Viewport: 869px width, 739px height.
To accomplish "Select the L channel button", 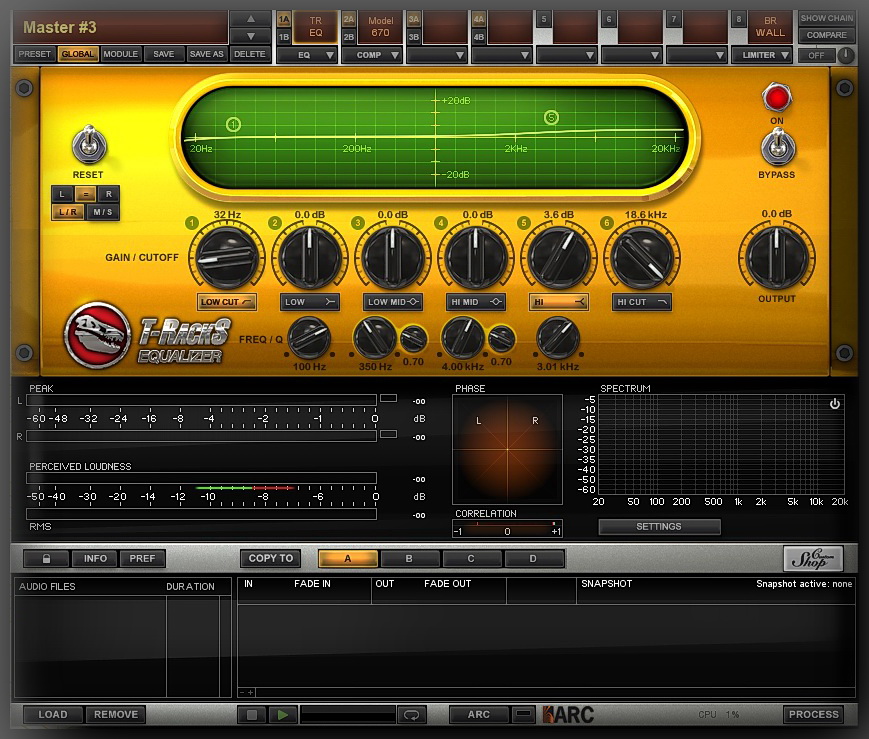I will pos(62,194).
